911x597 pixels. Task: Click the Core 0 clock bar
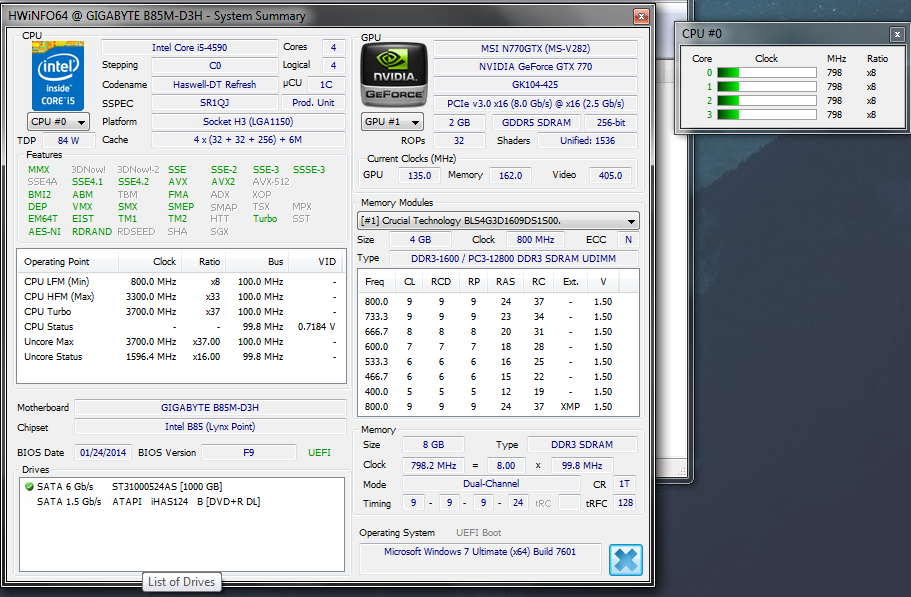click(767, 73)
